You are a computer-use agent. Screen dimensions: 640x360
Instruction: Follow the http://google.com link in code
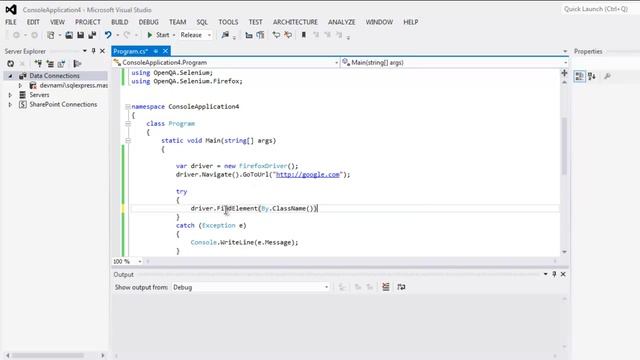(308, 174)
